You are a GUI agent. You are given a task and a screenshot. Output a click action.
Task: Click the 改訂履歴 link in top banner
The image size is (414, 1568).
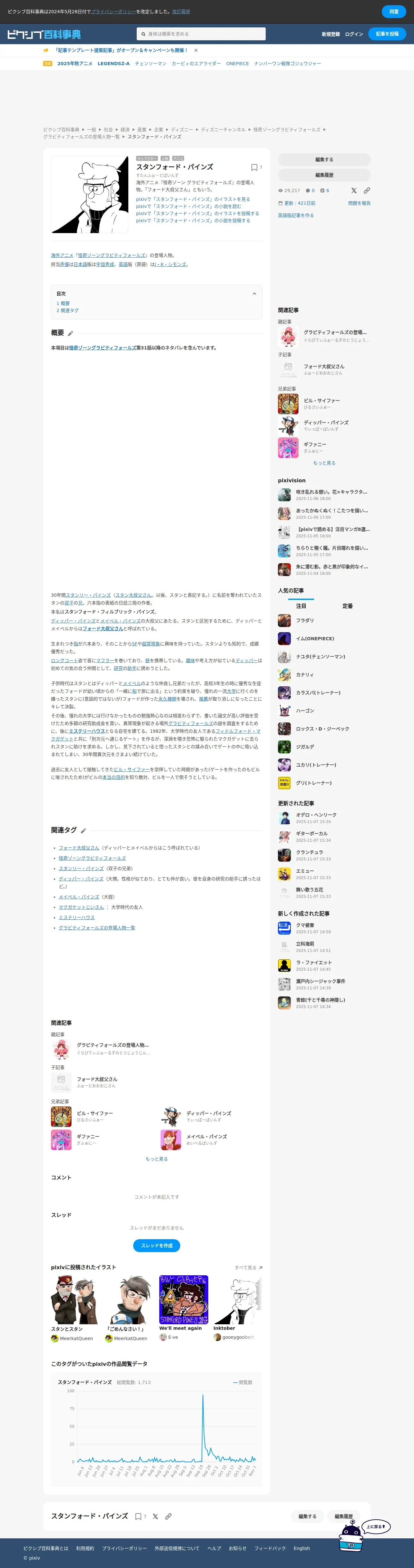tap(181, 12)
